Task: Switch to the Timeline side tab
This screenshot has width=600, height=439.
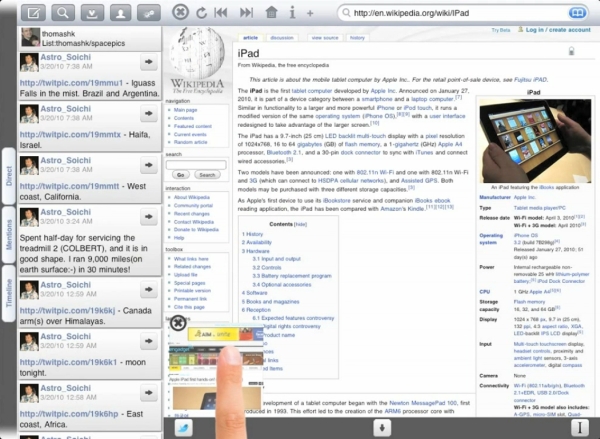Action: [x=9, y=293]
